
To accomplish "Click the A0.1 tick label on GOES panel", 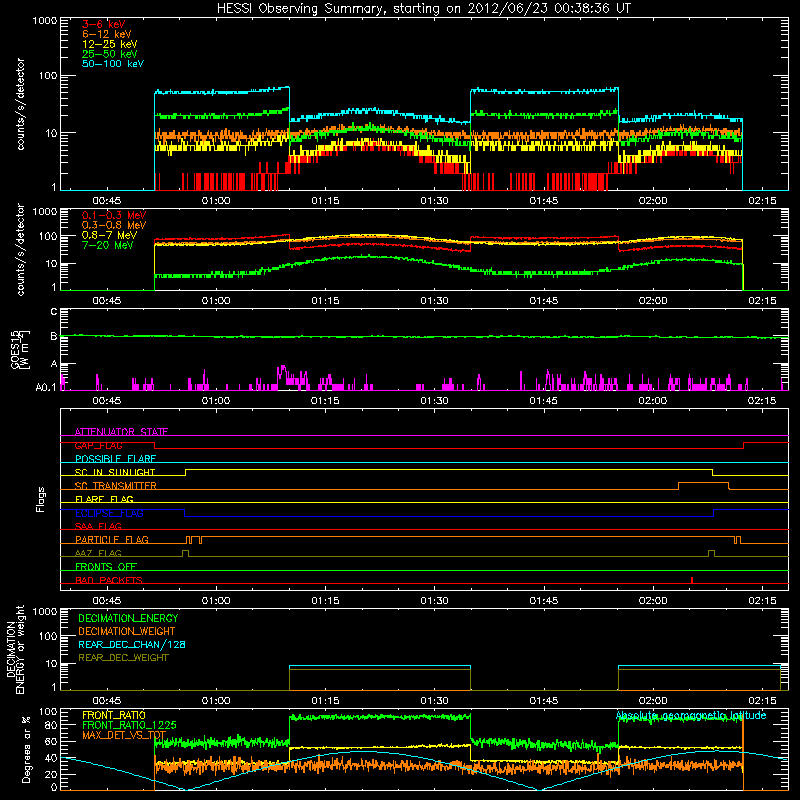I will (x=46, y=388).
